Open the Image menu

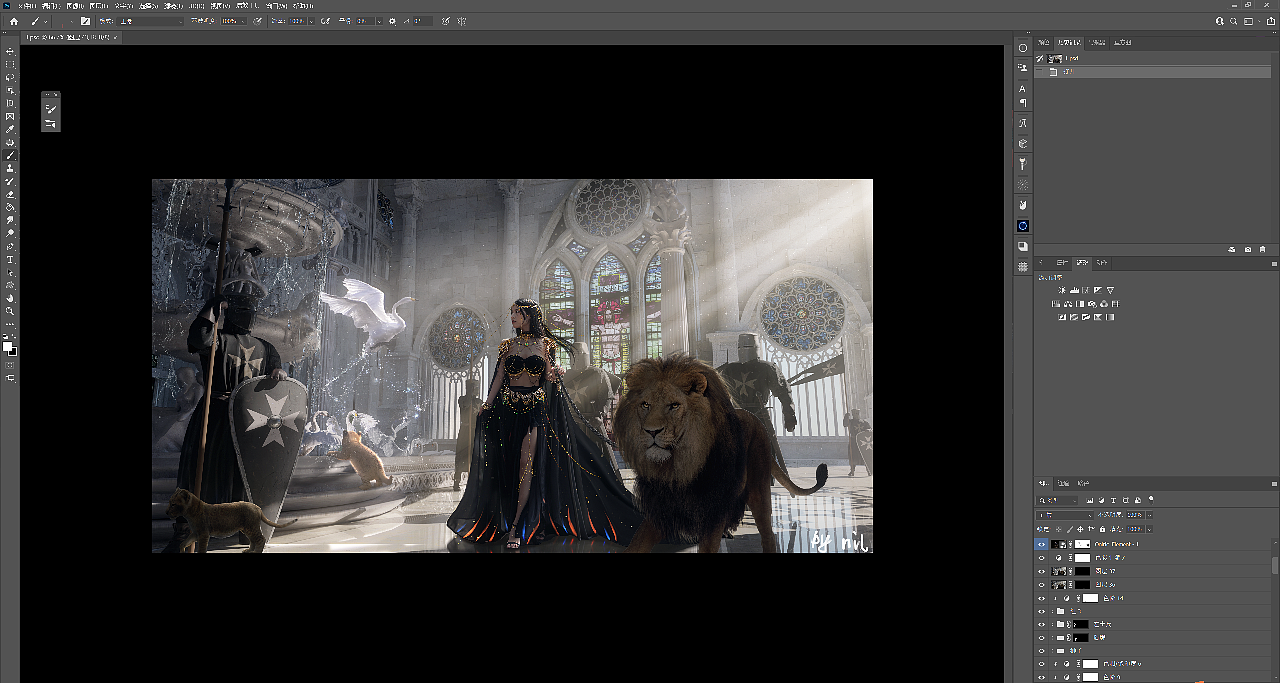pos(75,8)
